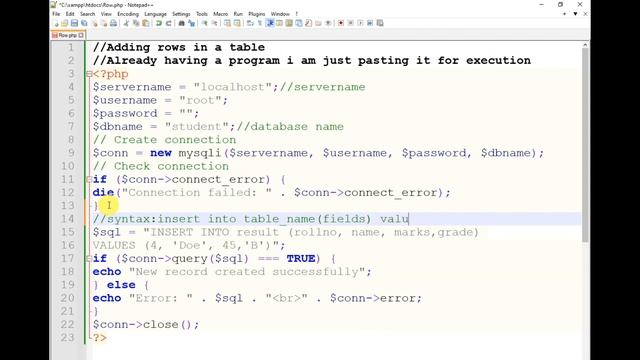Collapse the if block fold at line 17
Screen dimensions: 640x360
(89, 258)
